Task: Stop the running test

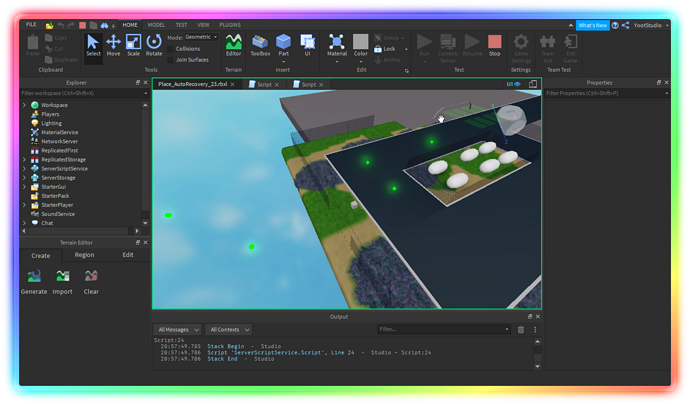Action: point(495,45)
